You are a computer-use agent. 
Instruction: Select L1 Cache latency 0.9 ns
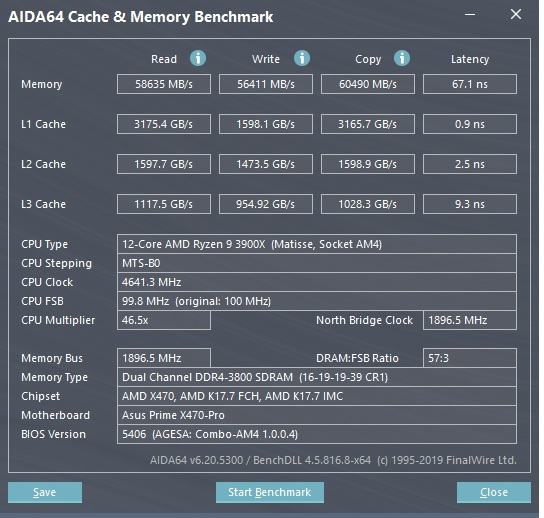click(470, 124)
